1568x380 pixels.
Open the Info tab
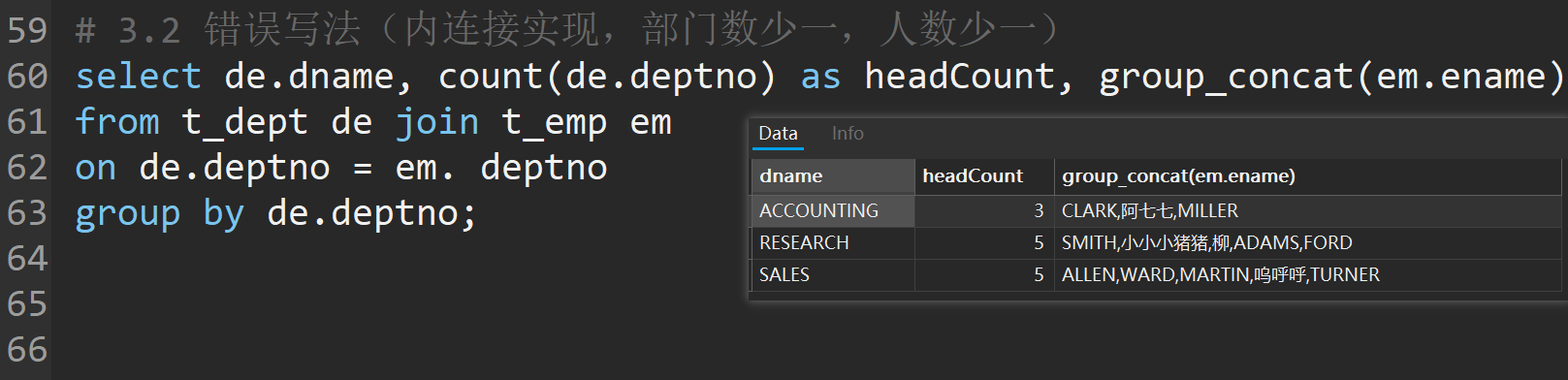pyautogui.click(x=848, y=134)
